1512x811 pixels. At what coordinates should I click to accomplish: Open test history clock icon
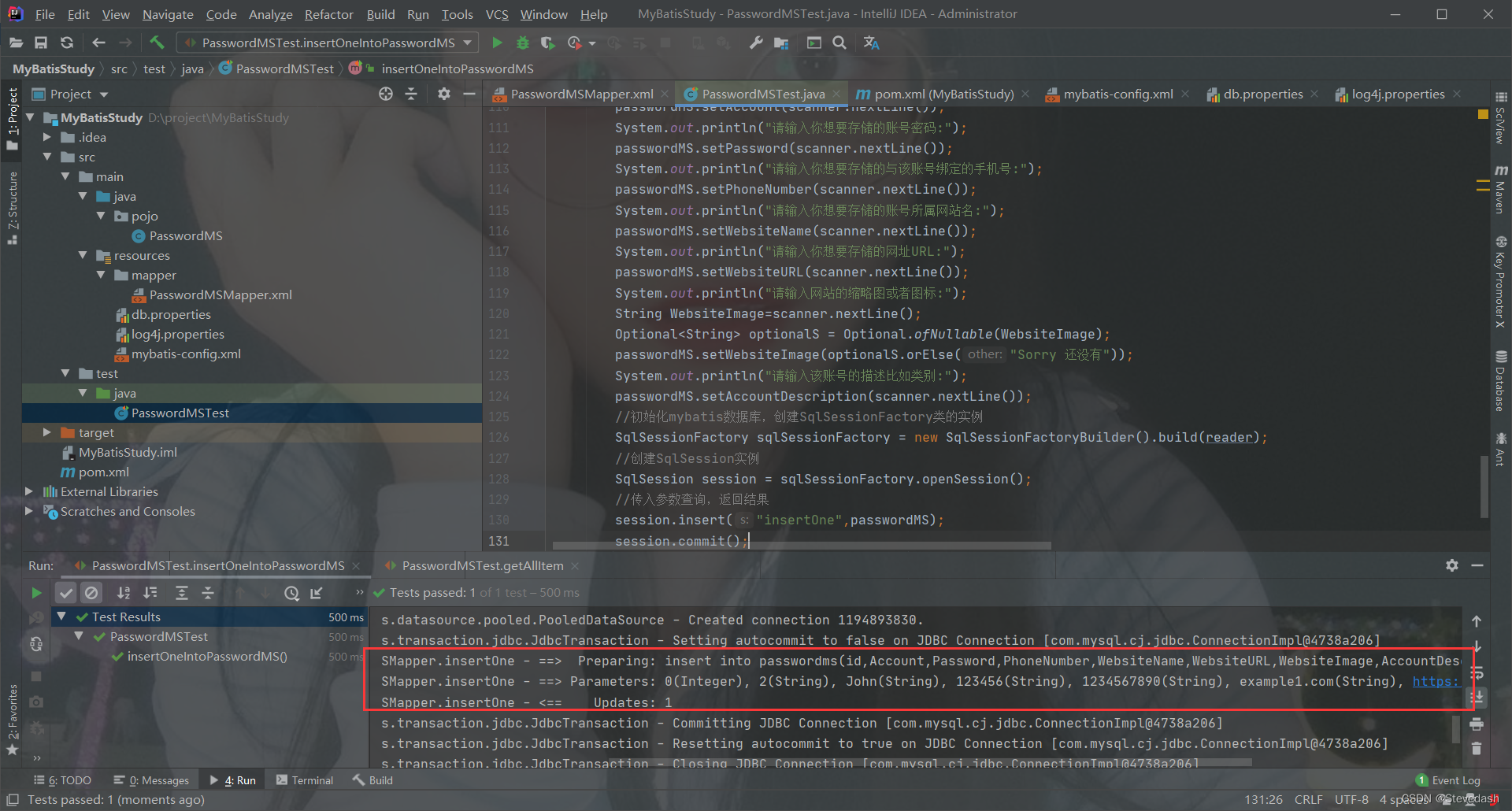[291, 593]
